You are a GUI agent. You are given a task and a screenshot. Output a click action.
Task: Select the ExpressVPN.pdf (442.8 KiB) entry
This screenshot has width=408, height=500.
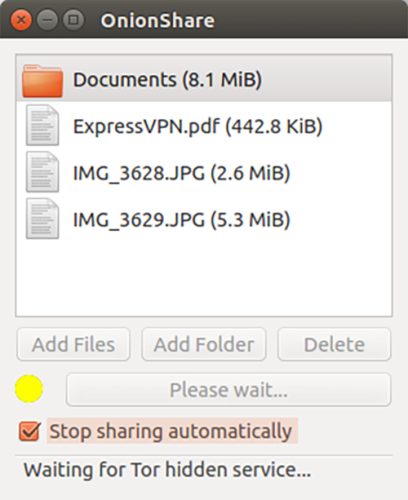204,126
